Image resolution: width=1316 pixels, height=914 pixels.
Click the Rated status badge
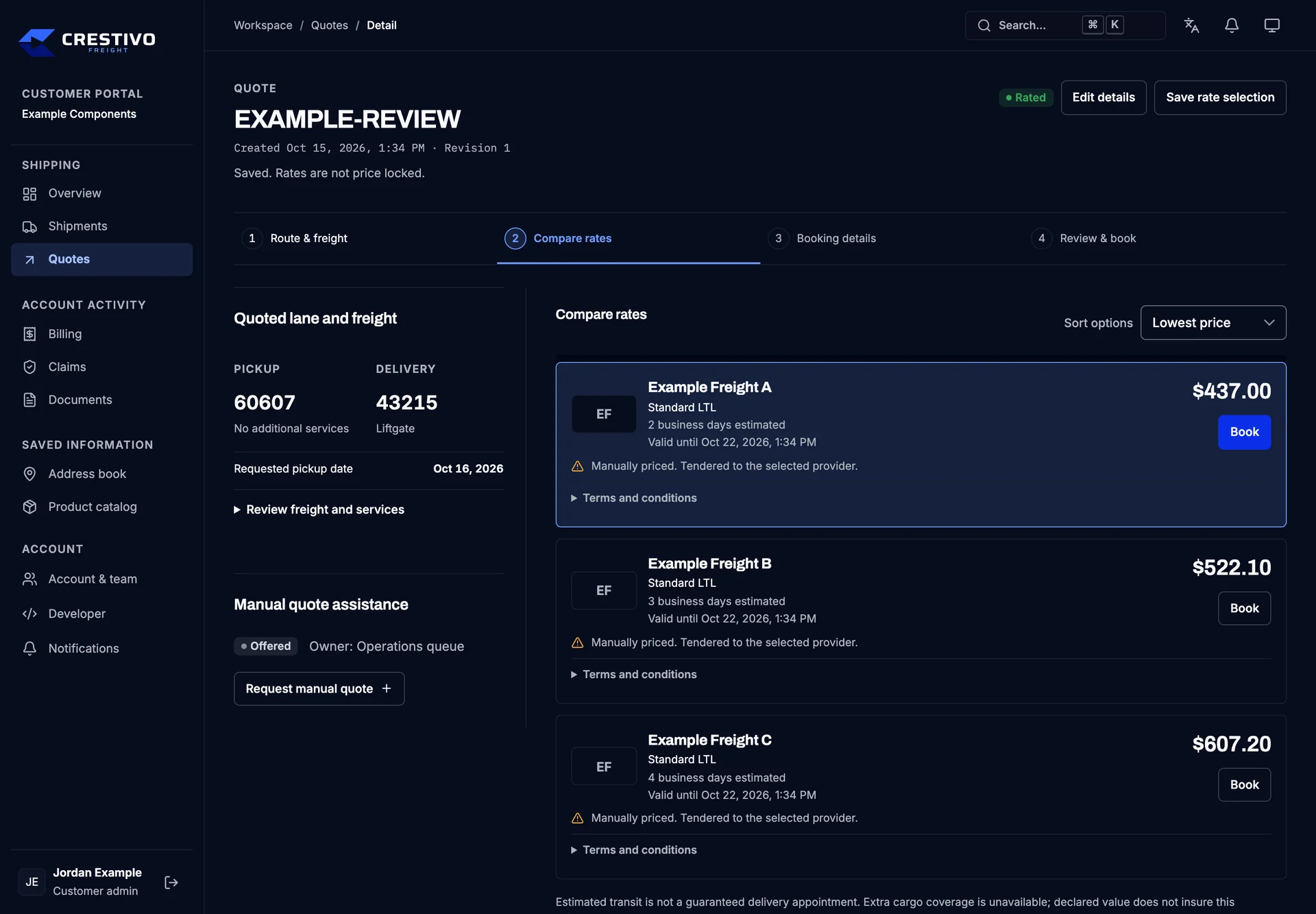[x=1025, y=97]
